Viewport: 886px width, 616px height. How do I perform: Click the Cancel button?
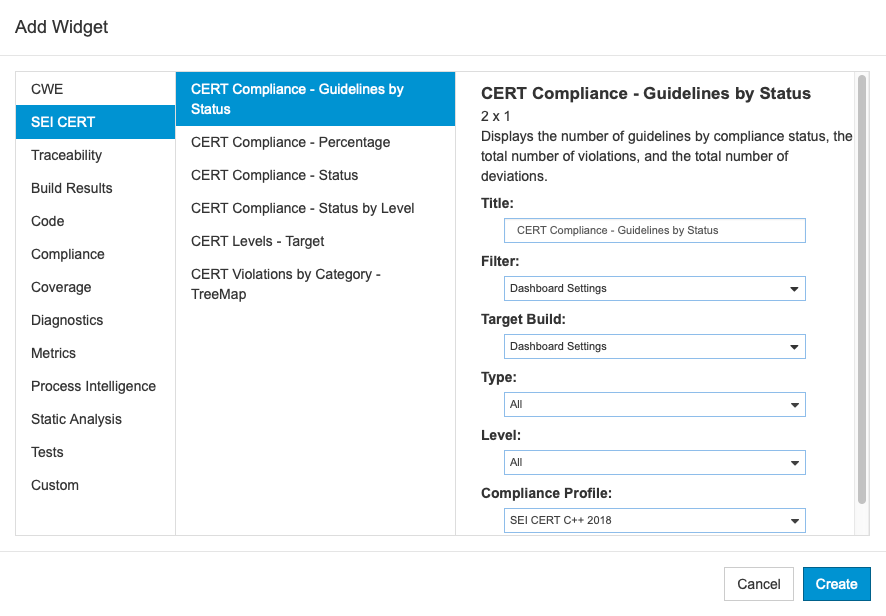[759, 584]
